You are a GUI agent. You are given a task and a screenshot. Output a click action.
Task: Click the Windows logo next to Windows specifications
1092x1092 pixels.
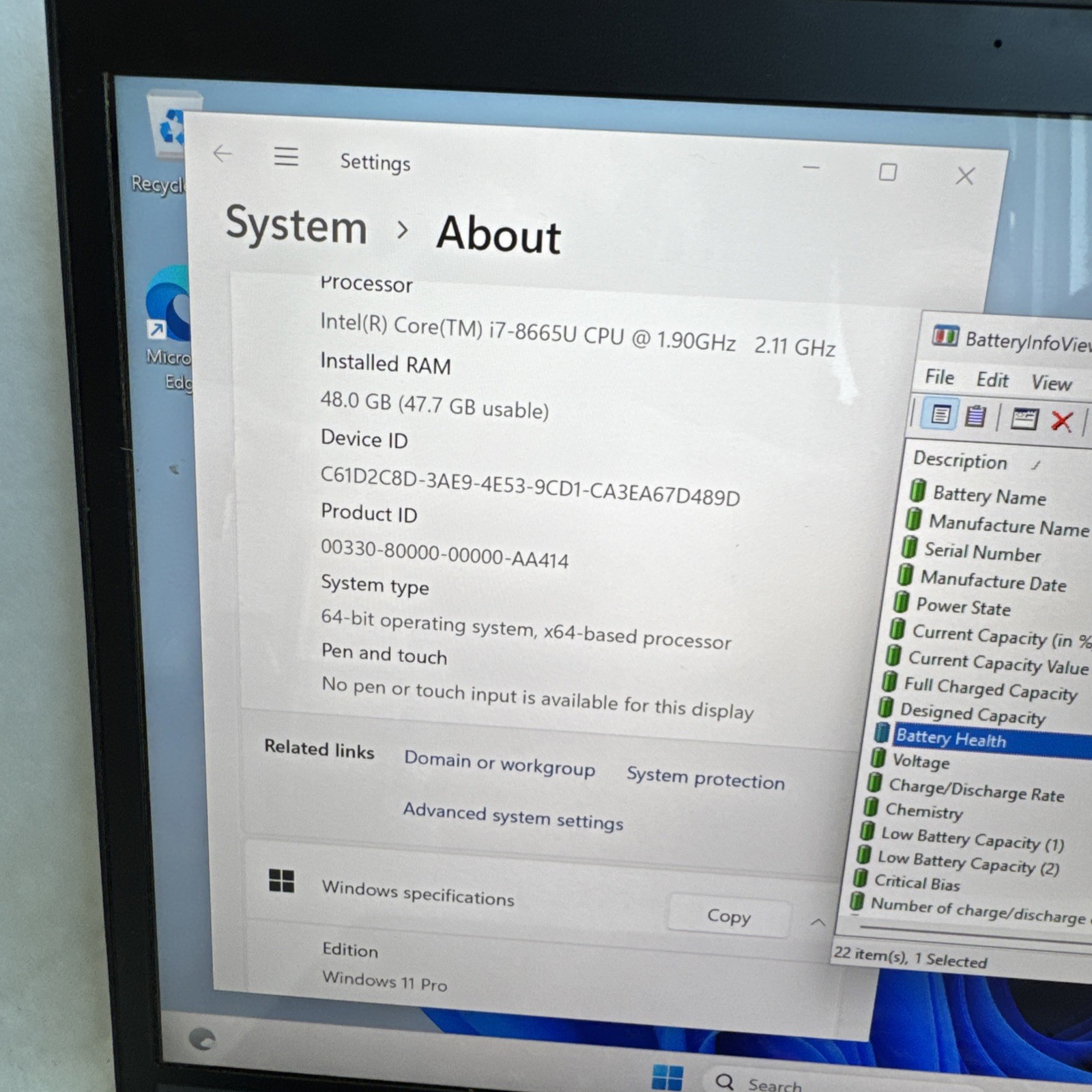(x=281, y=881)
